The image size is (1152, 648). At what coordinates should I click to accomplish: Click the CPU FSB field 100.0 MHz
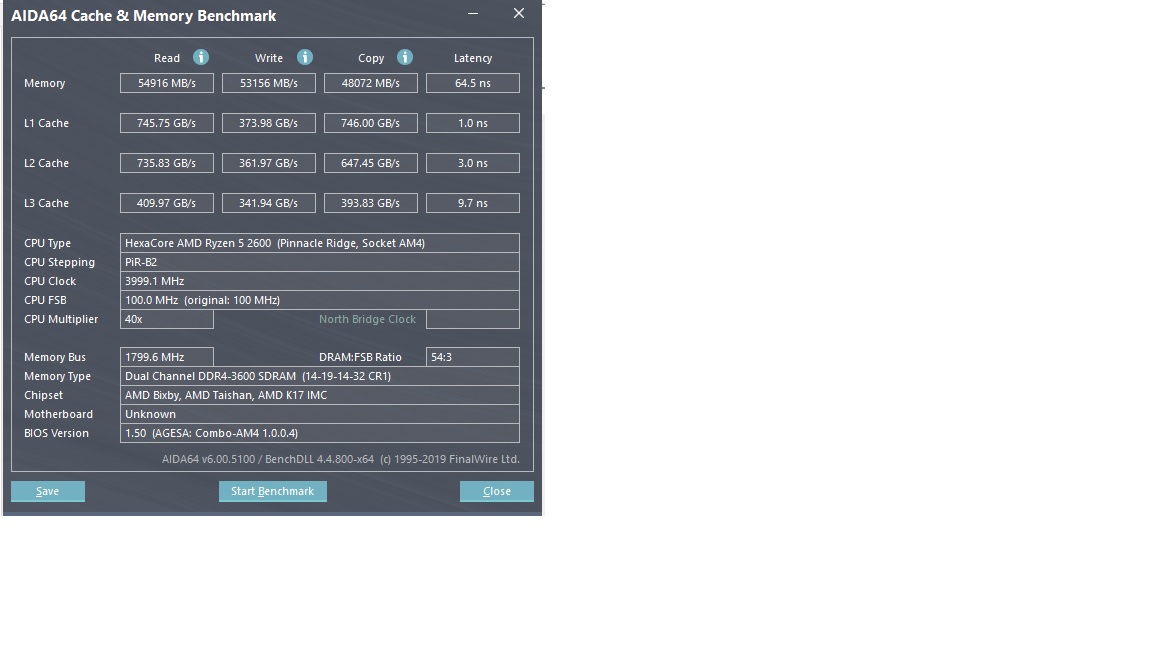pos(320,300)
